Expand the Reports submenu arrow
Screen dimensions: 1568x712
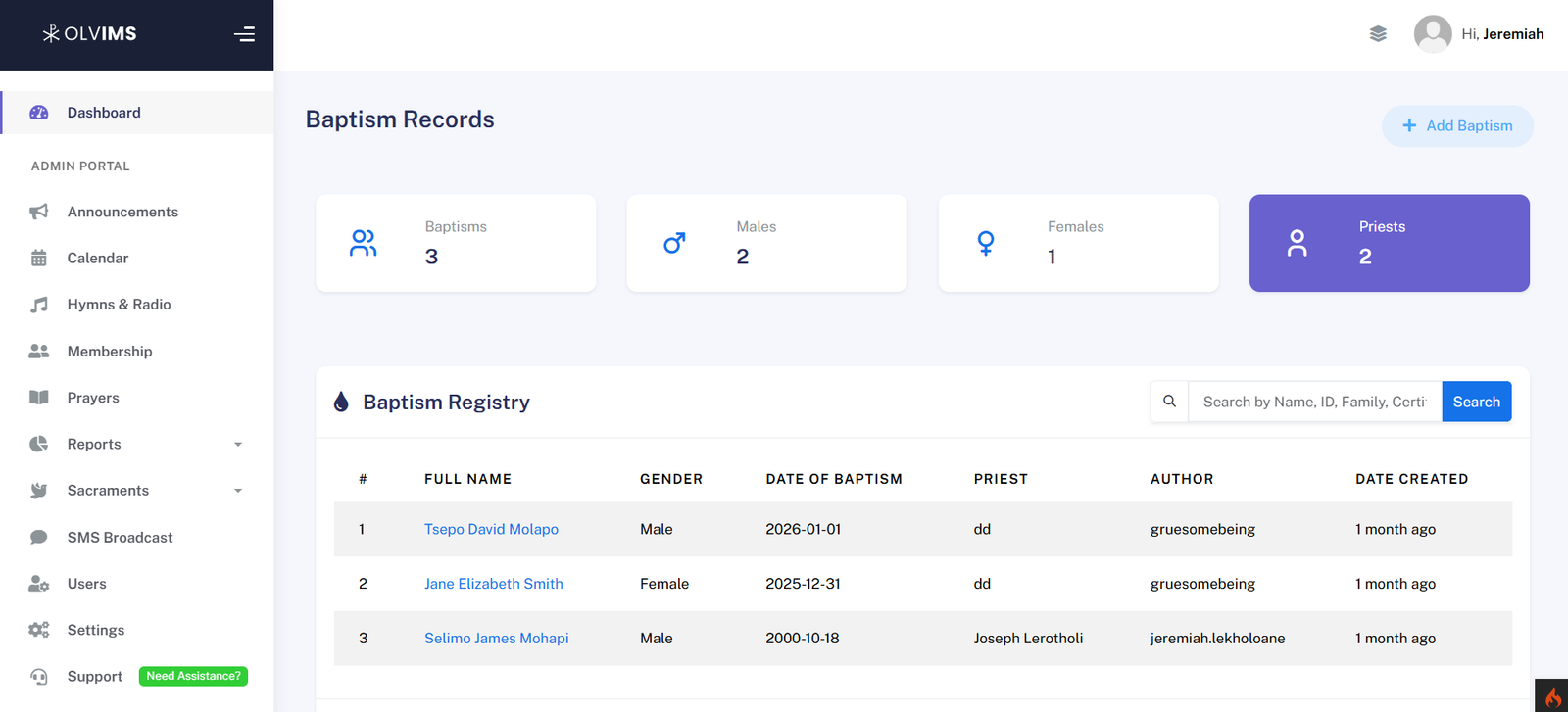coord(238,445)
